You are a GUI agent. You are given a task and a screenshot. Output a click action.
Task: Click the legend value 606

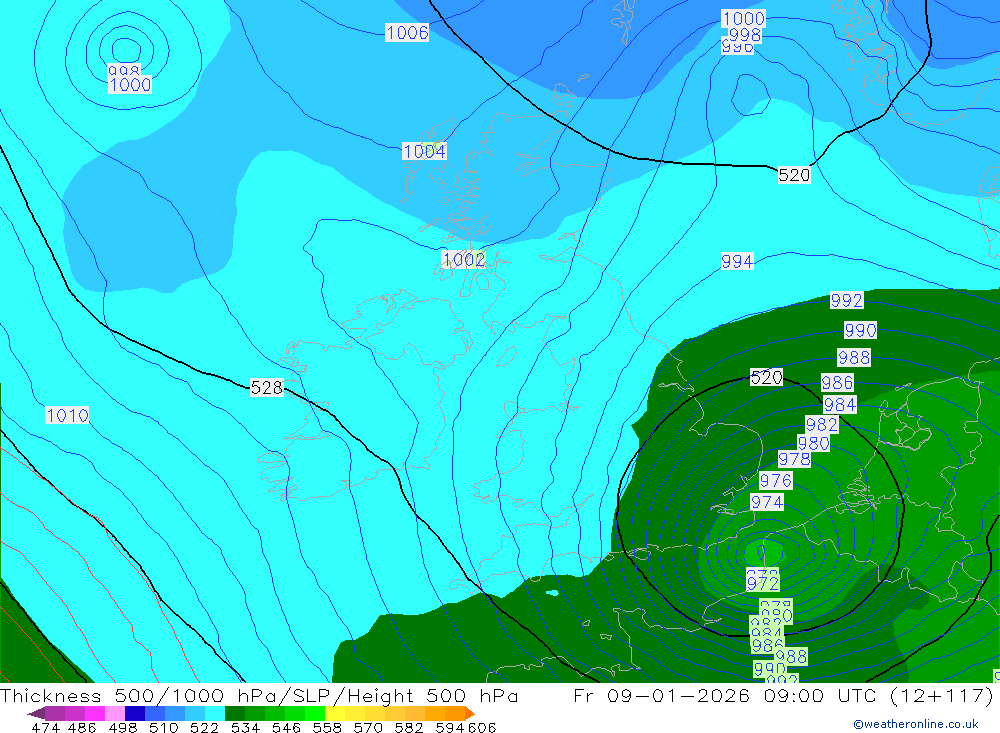tap(481, 727)
